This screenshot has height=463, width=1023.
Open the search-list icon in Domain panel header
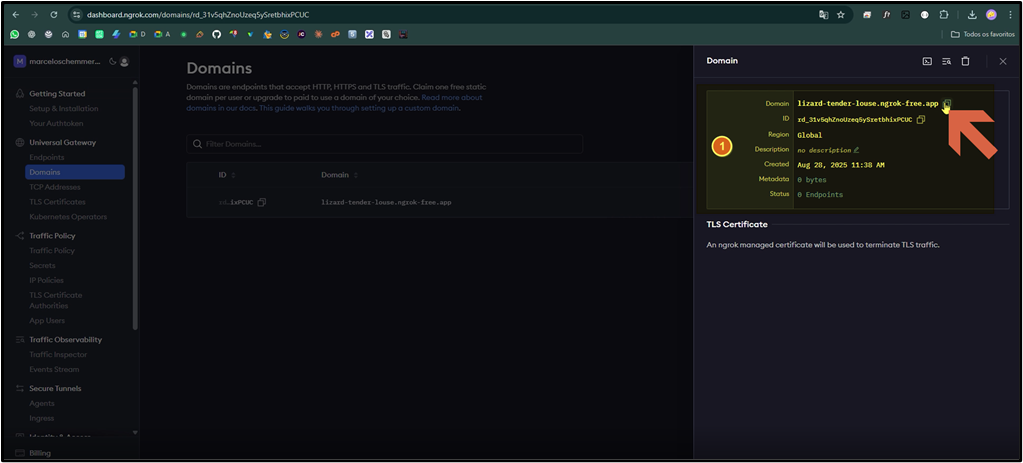click(x=946, y=61)
